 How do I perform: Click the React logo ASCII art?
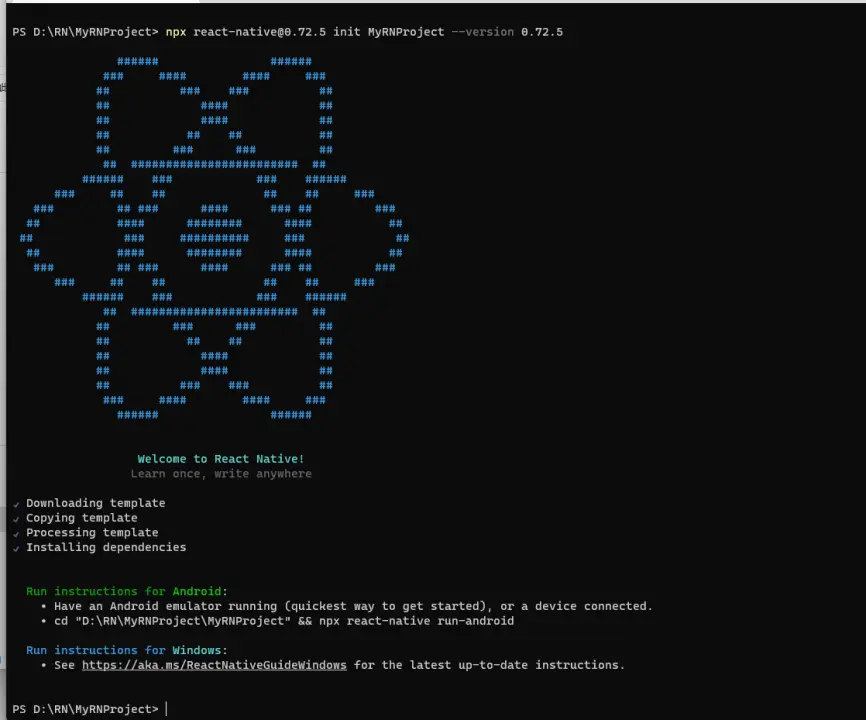click(214, 238)
